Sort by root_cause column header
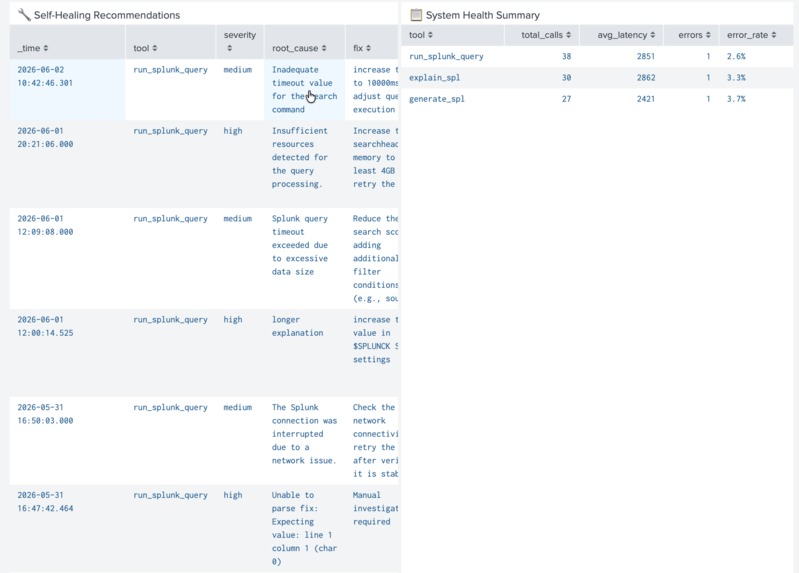The width and height of the screenshot is (799, 573). (299, 48)
